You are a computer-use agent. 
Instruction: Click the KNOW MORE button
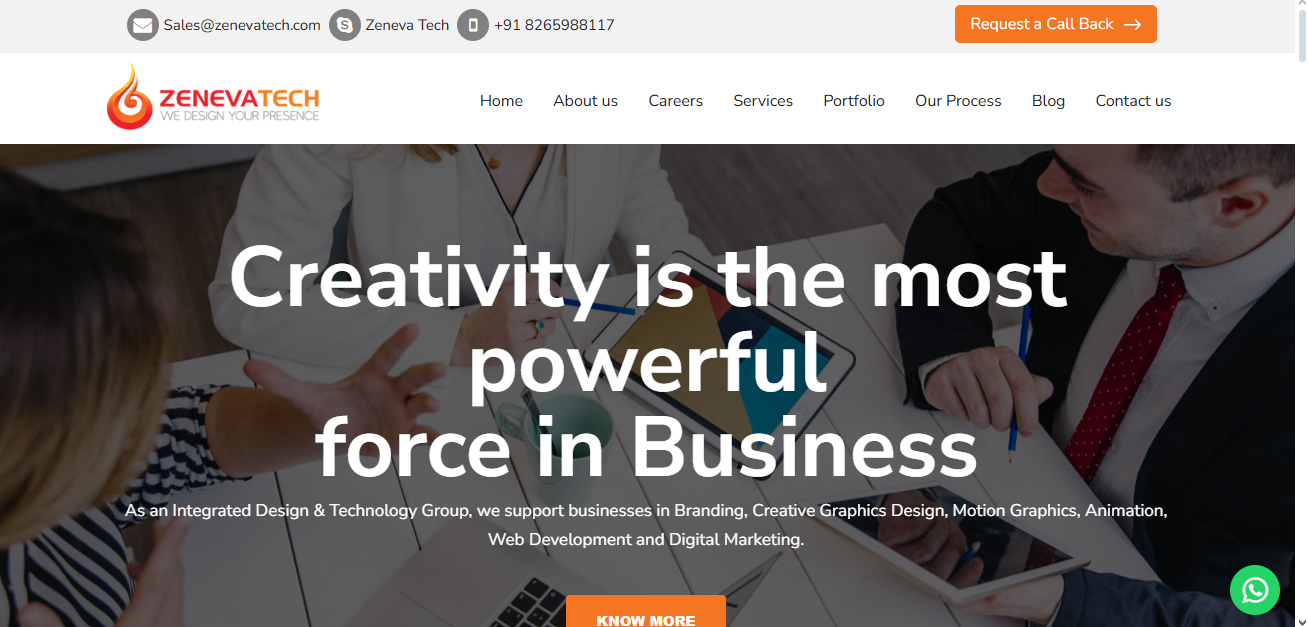coord(646,611)
